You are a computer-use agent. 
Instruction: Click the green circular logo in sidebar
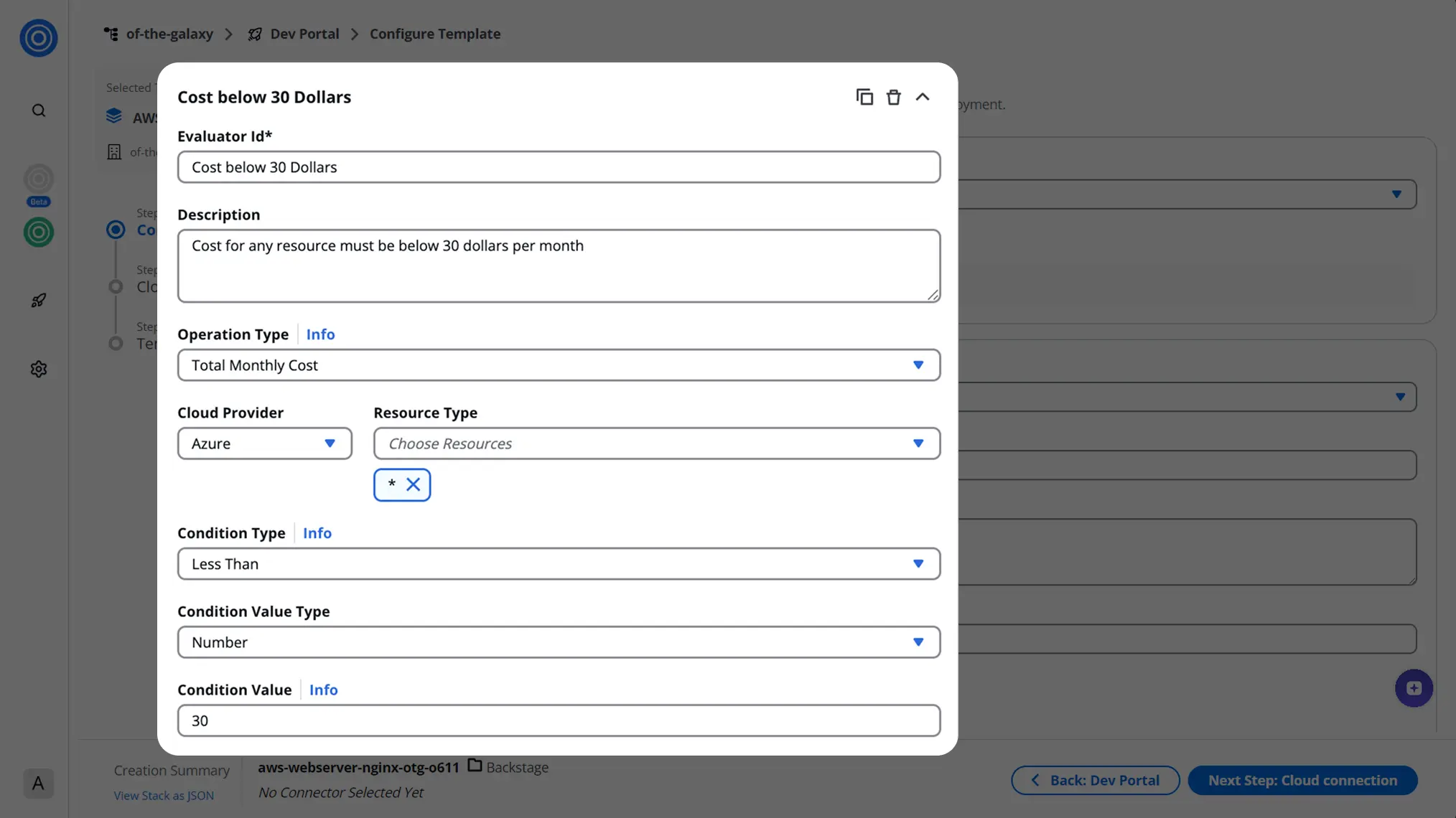39,232
